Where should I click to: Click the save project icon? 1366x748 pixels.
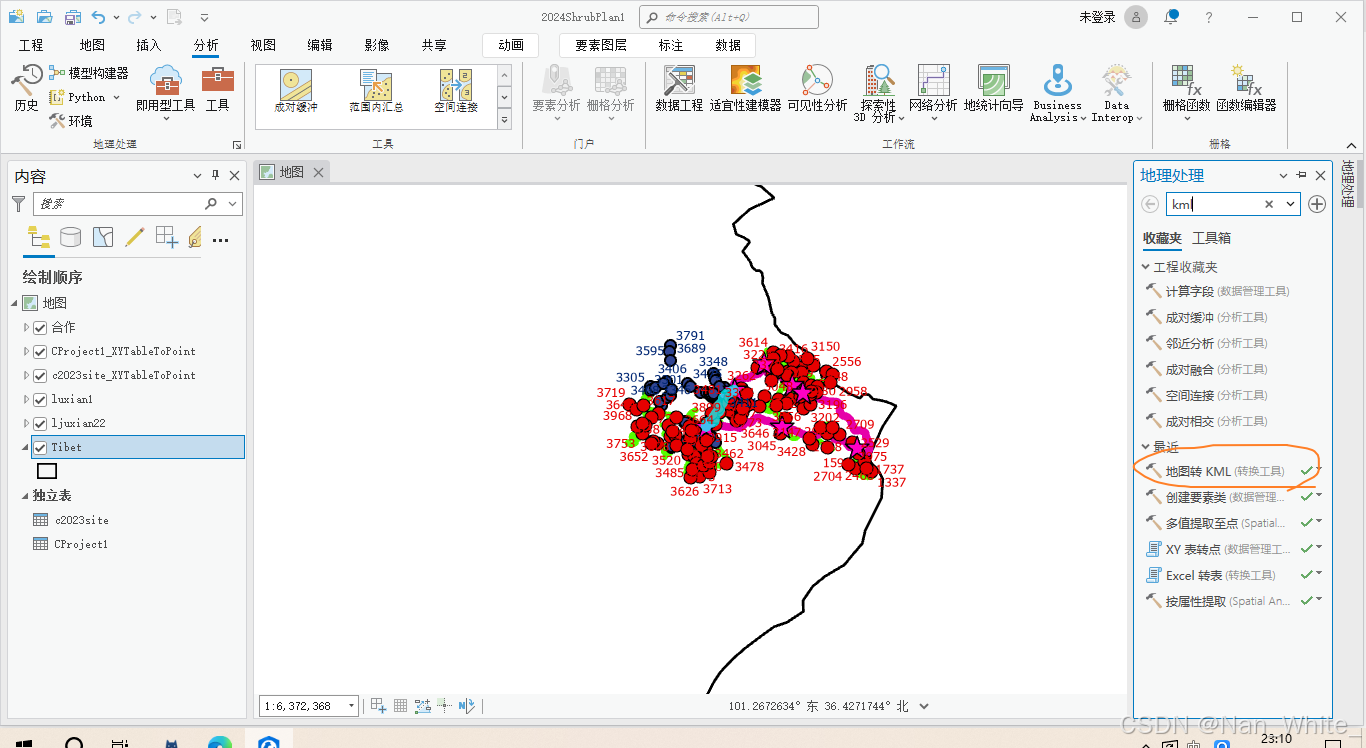73,17
